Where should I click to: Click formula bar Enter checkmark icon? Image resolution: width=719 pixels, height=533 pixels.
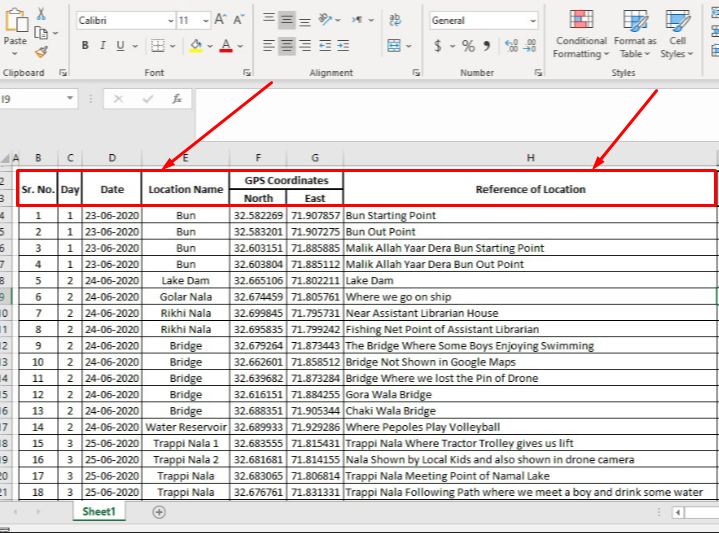[x=148, y=99]
